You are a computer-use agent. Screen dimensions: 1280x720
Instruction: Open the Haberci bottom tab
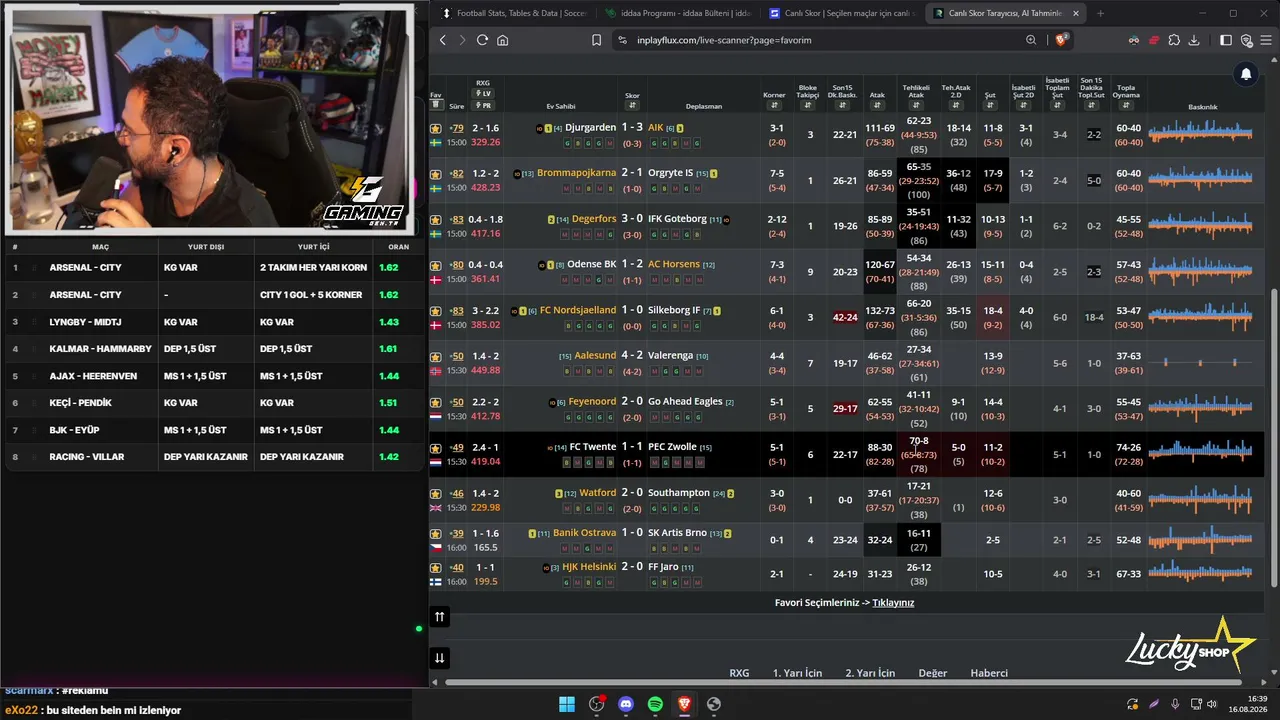coord(989,673)
